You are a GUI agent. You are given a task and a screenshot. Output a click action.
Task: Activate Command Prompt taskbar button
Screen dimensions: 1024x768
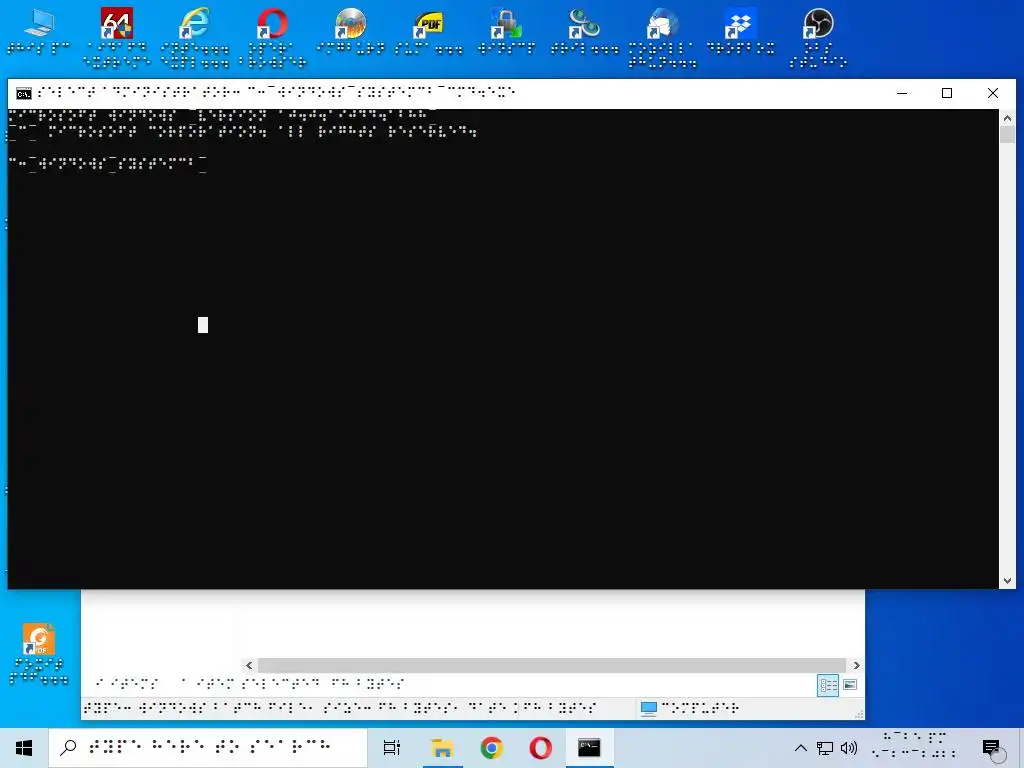click(x=589, y=748)
